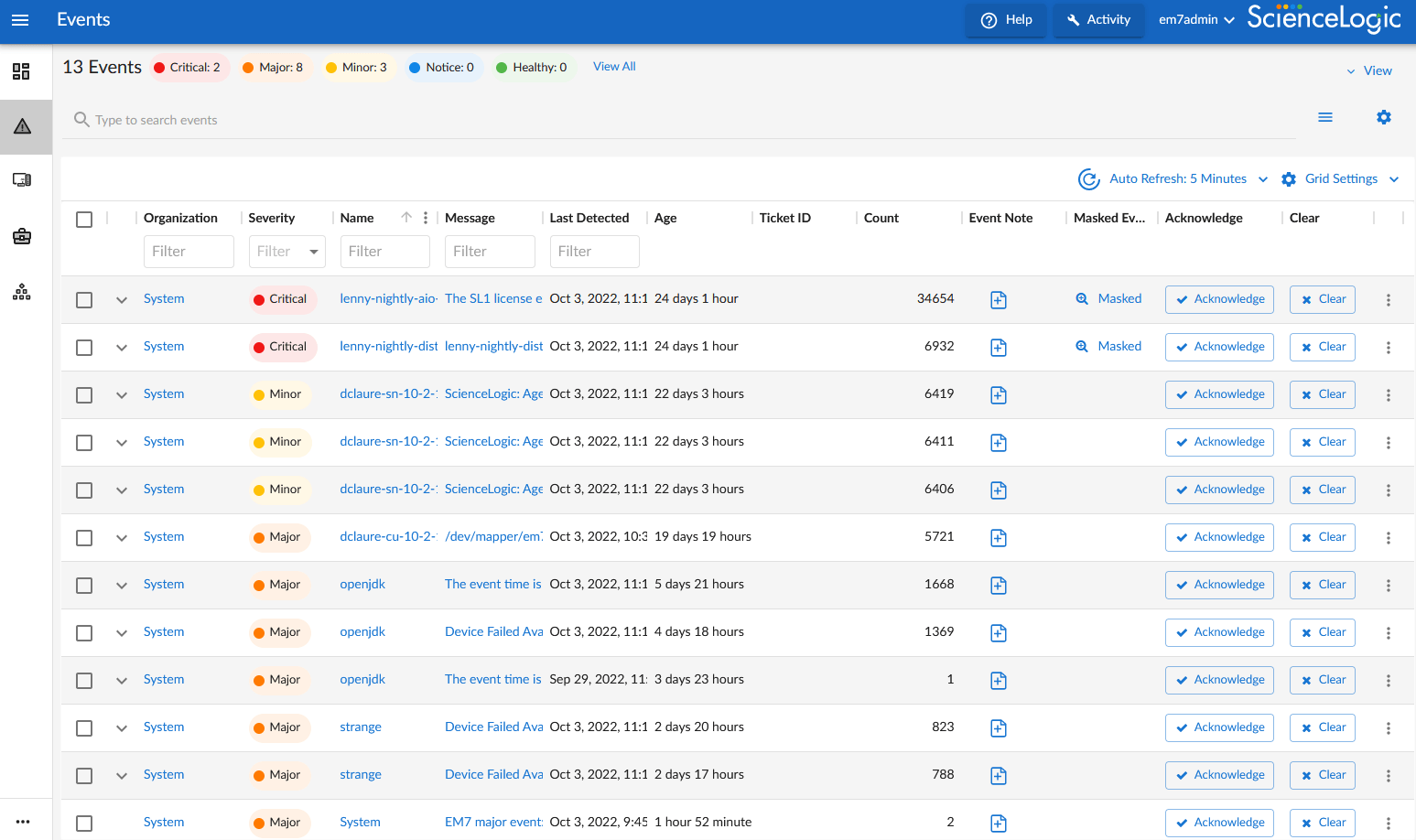Filter events by Healthy: 0 chip
The width and height of the screenshot is (1416, 840).
click(532, 68)
